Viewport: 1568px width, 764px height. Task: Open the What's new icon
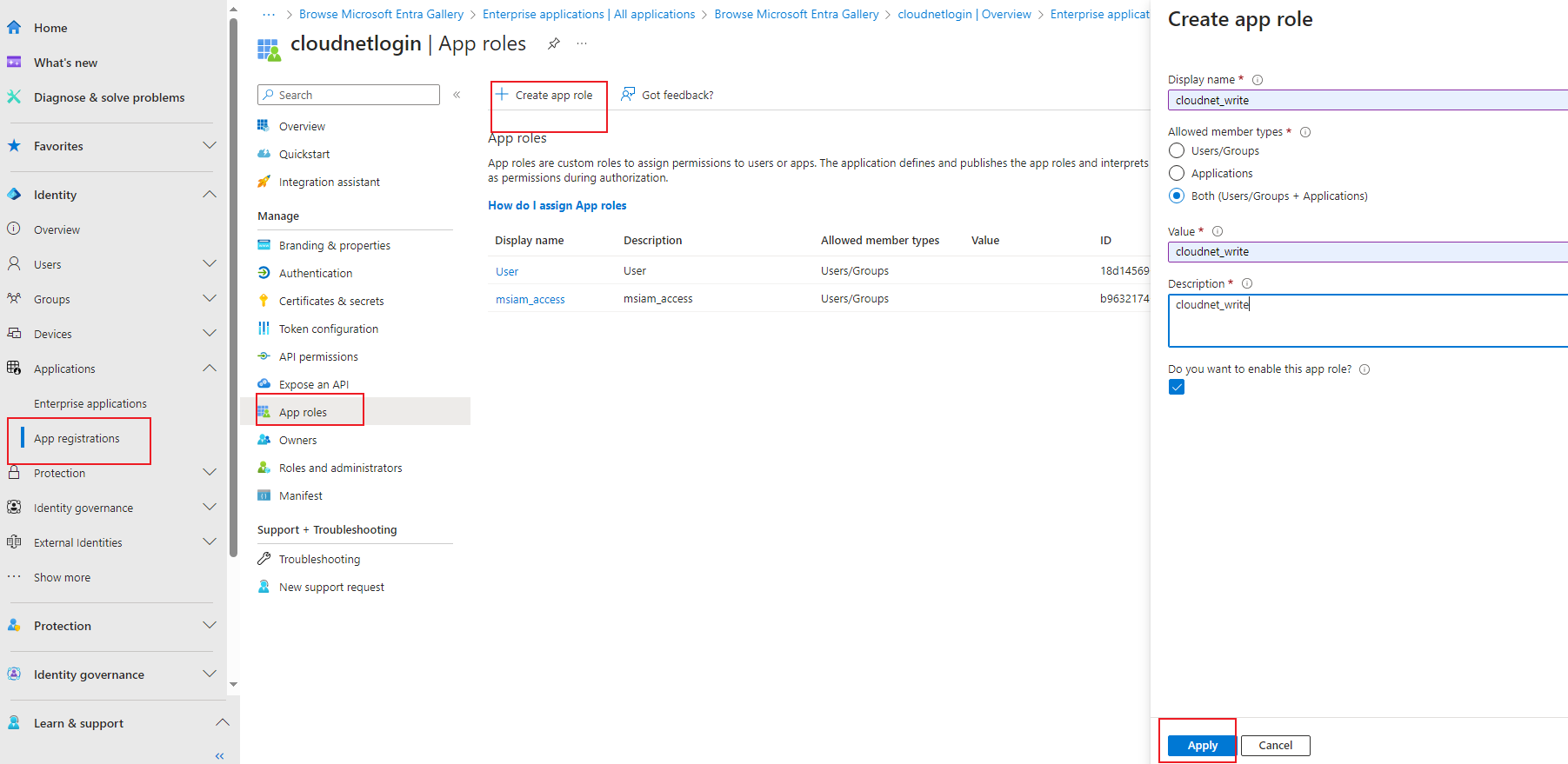click(14, 63)
